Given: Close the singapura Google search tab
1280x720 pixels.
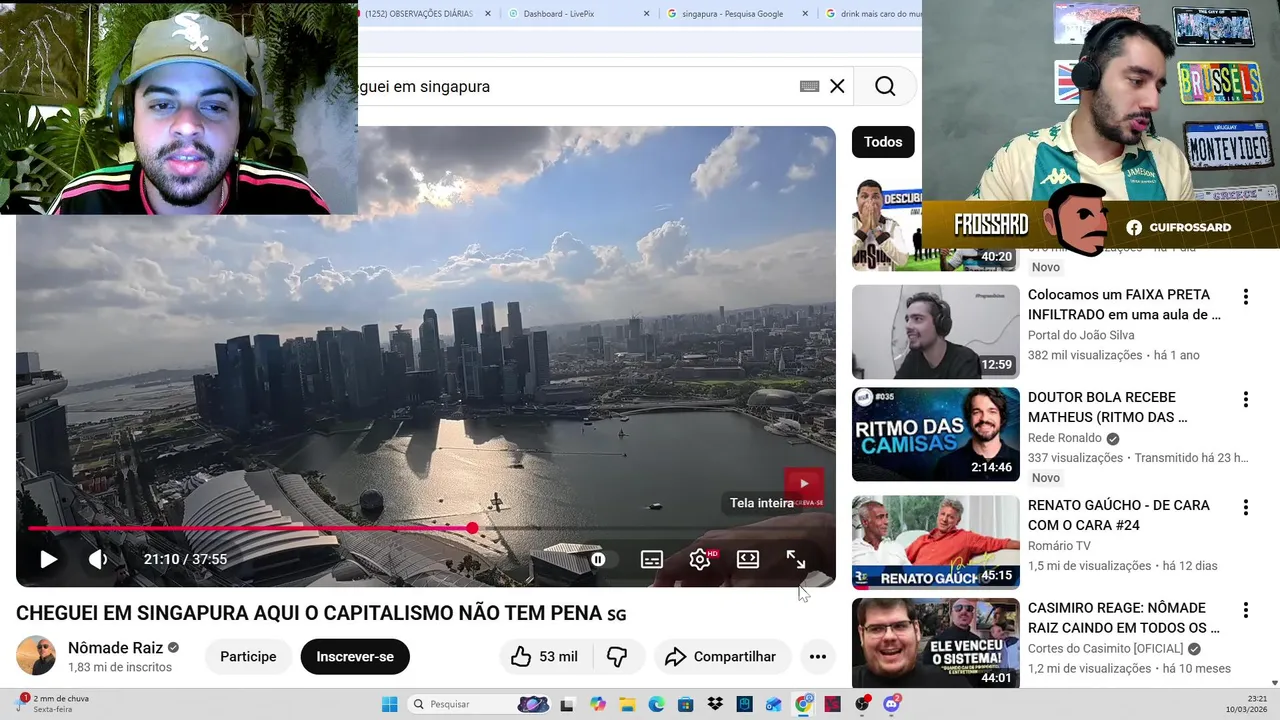Looking at the screenshot, I should pyautogui.click(x=806, y=14).
